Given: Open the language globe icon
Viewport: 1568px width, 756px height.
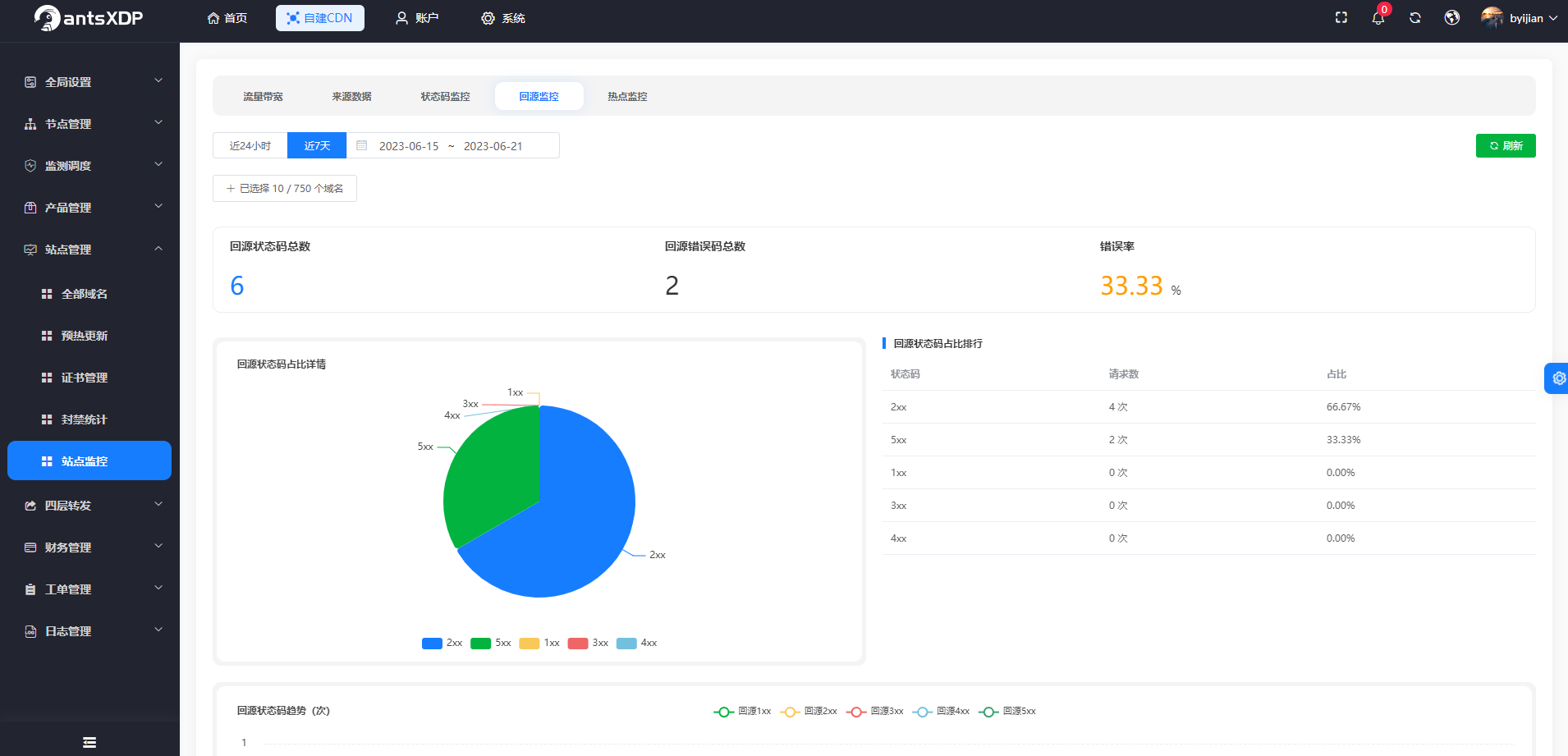Looking at the screenshot, I should click(1452, 18).
